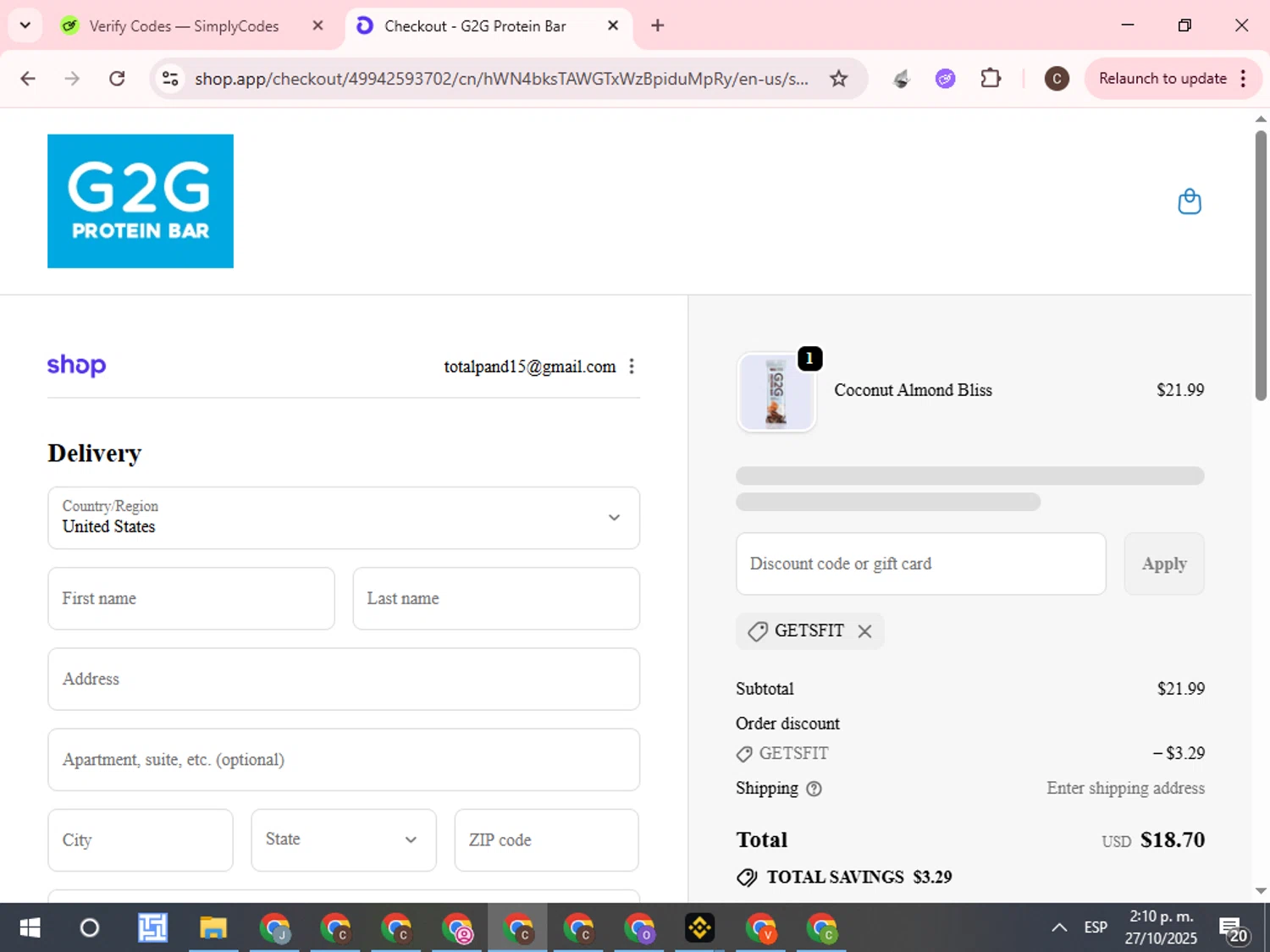Click the City input field
The height and width of the screenshot is (952, 1270).
point(141,839)
